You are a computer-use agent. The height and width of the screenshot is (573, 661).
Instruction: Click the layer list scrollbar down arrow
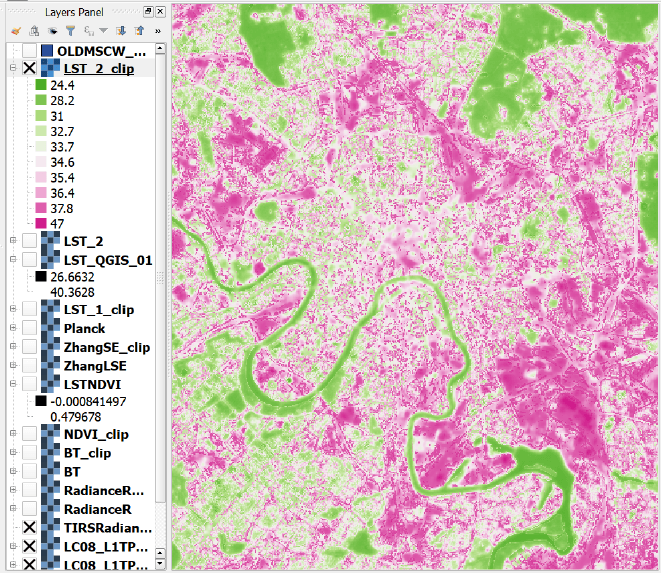(160, 563)
